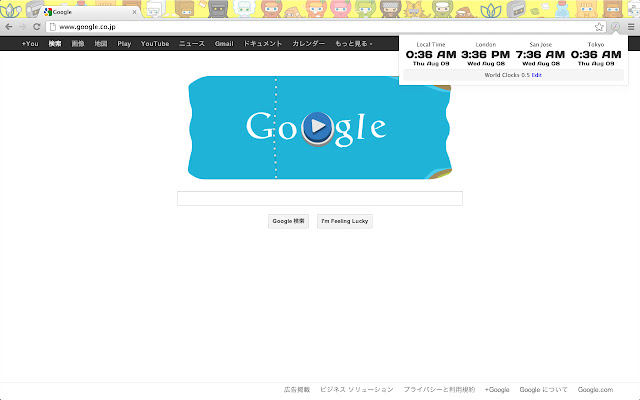Open ニュース in the Google bar
Screen dimensions: 640x400
192,44
